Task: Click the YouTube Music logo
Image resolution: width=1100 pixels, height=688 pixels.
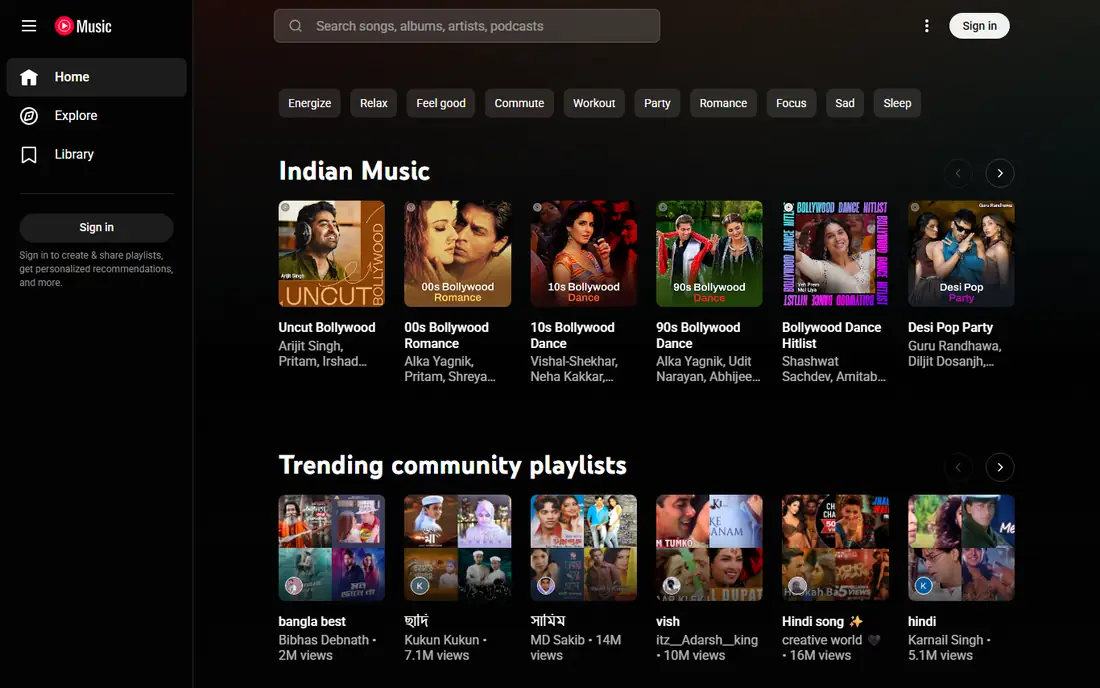Action: tap(83, 26)
